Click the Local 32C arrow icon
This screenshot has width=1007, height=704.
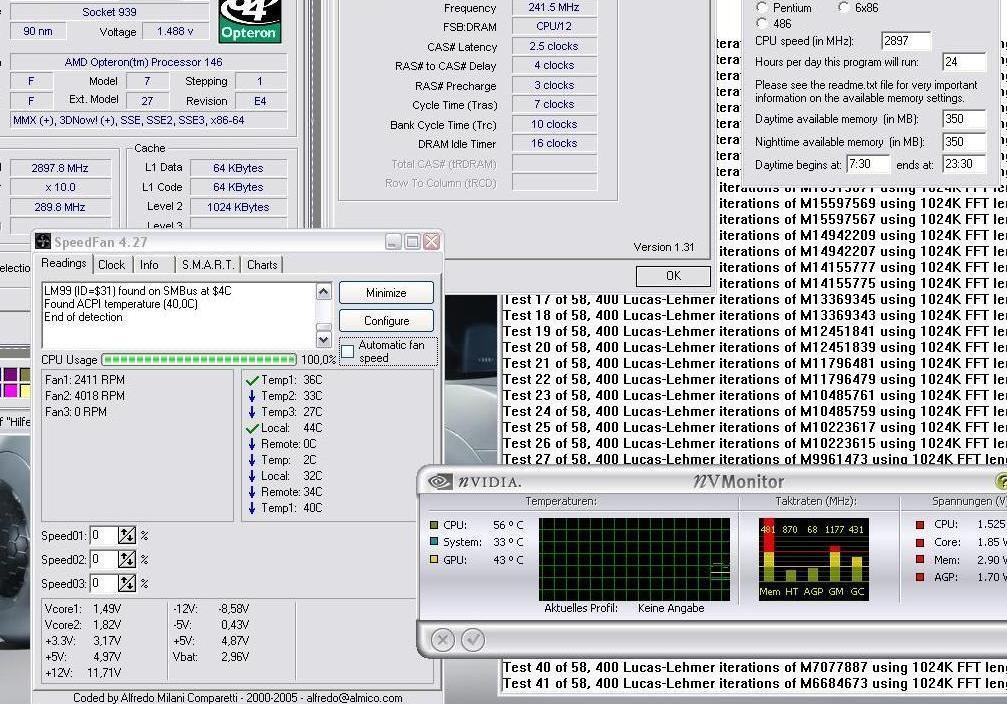point(252,476)
